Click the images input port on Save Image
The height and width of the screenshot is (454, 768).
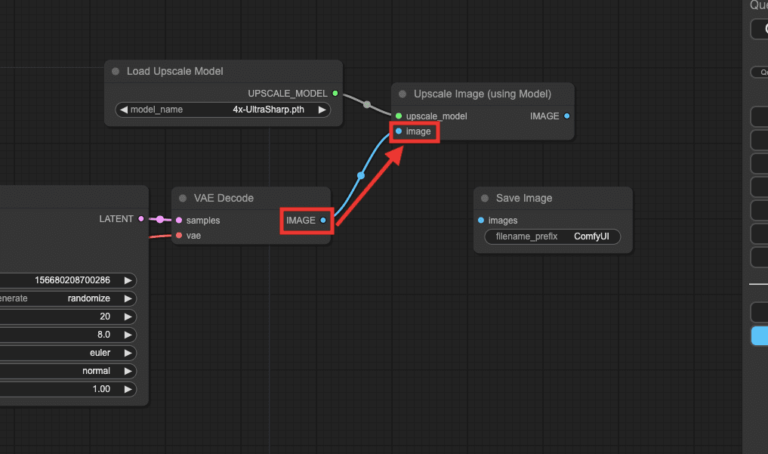(481, 220)
